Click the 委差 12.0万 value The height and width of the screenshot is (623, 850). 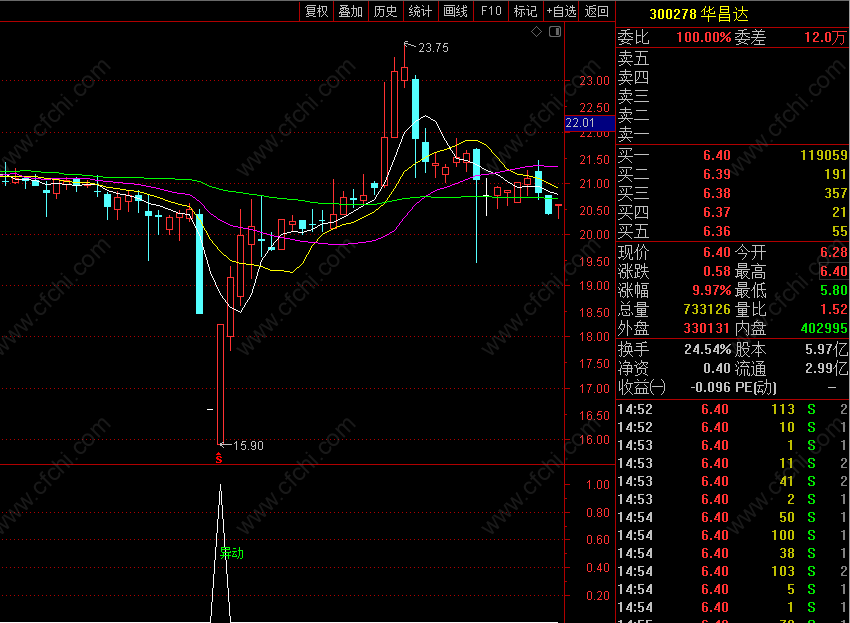(x=825, y=37)
